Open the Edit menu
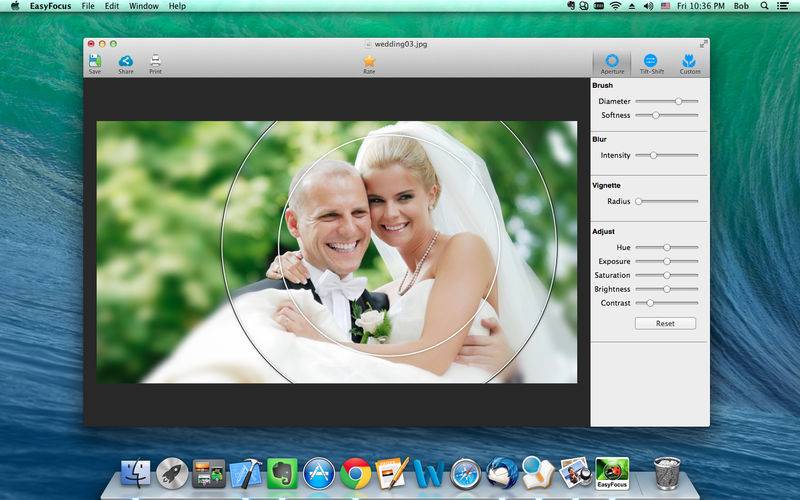Viewport: 800px width, 500px height. tap(112, 6)
